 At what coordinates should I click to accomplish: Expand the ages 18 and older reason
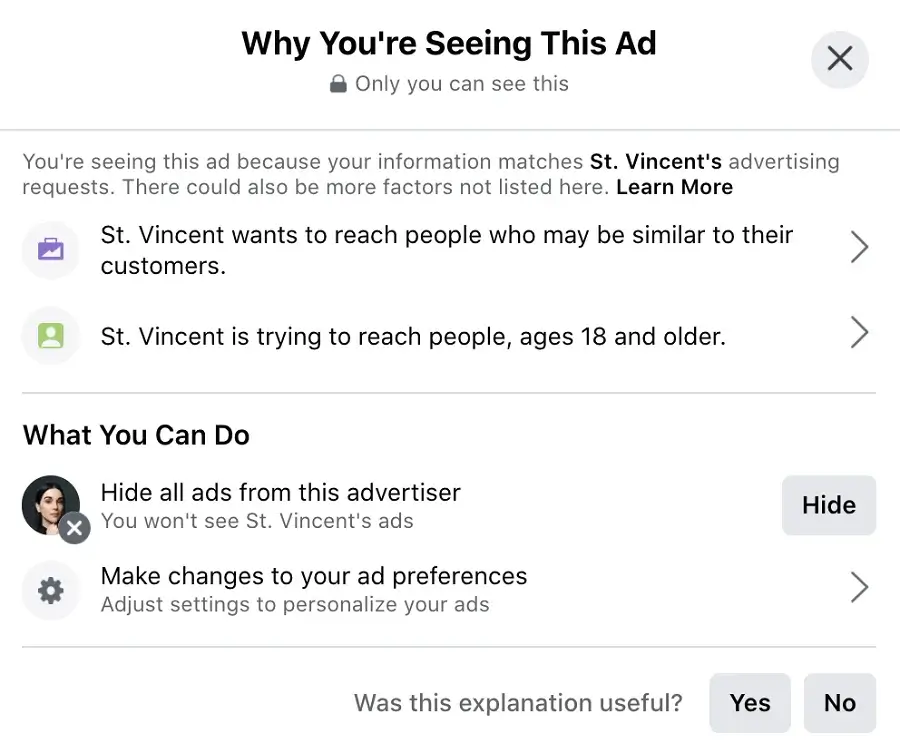point(858,334)
